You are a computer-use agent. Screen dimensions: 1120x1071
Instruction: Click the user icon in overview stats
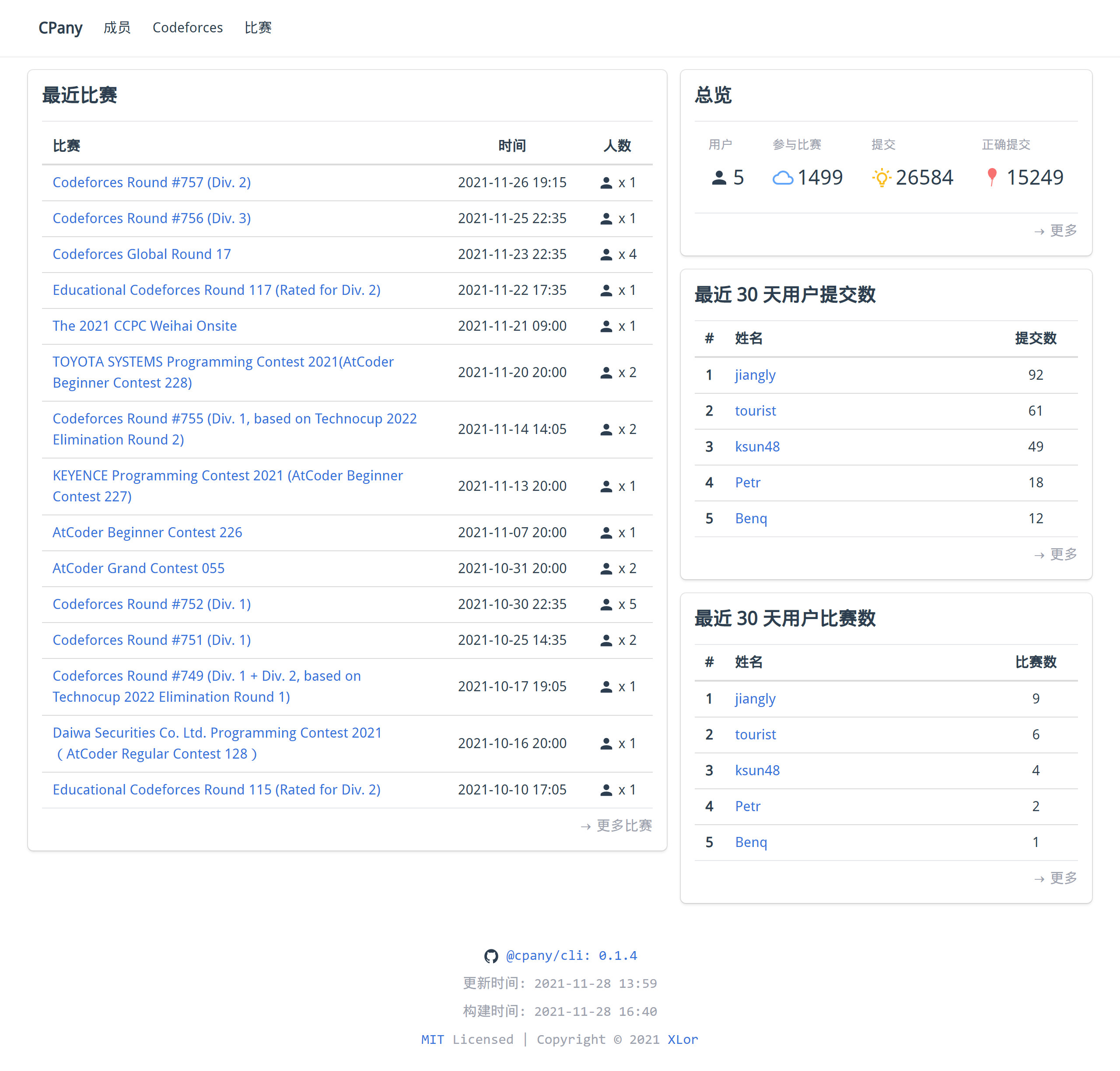(x=719, y=178)
